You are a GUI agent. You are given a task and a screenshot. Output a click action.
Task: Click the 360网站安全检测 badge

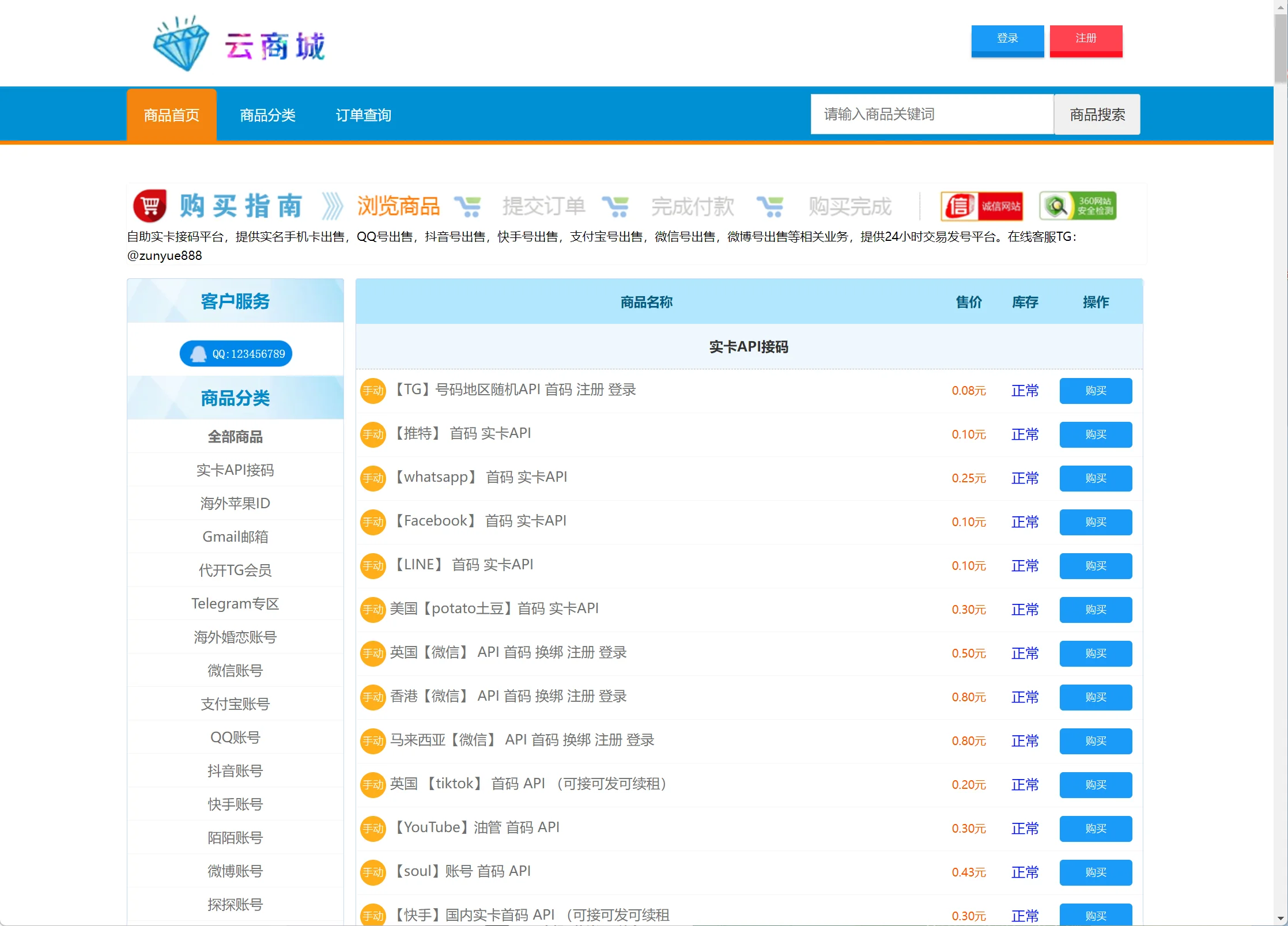tap(1078, 206)
